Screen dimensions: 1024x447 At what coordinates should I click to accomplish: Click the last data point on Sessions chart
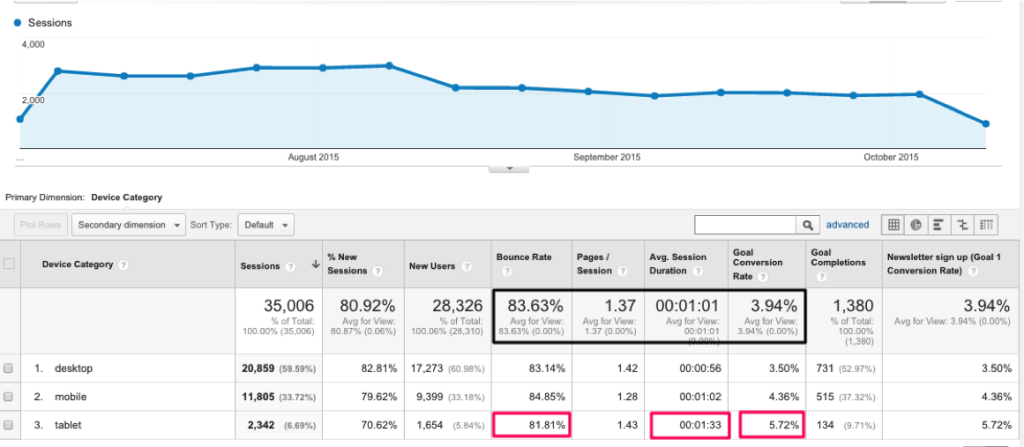[x=985, y=124]
